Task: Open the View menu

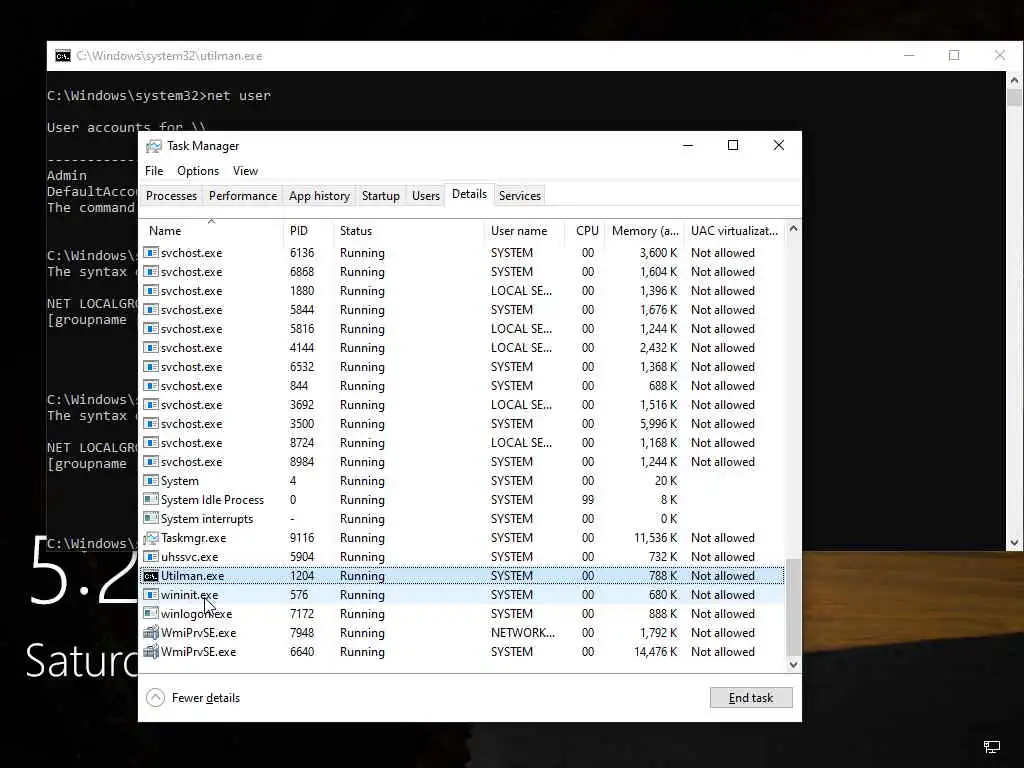Action: (x=246, y=171)
